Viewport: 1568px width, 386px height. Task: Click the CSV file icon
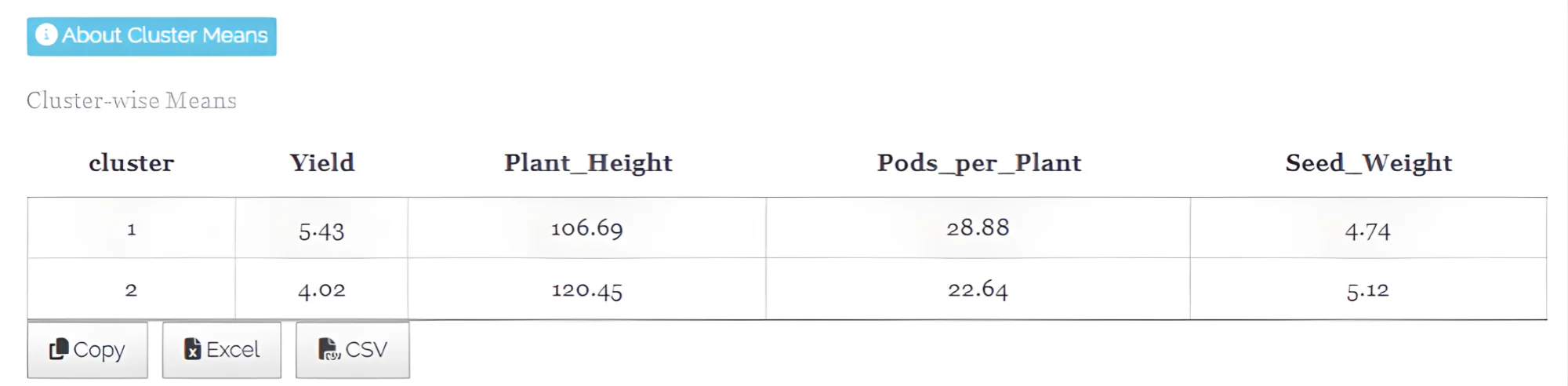point(329,349)
